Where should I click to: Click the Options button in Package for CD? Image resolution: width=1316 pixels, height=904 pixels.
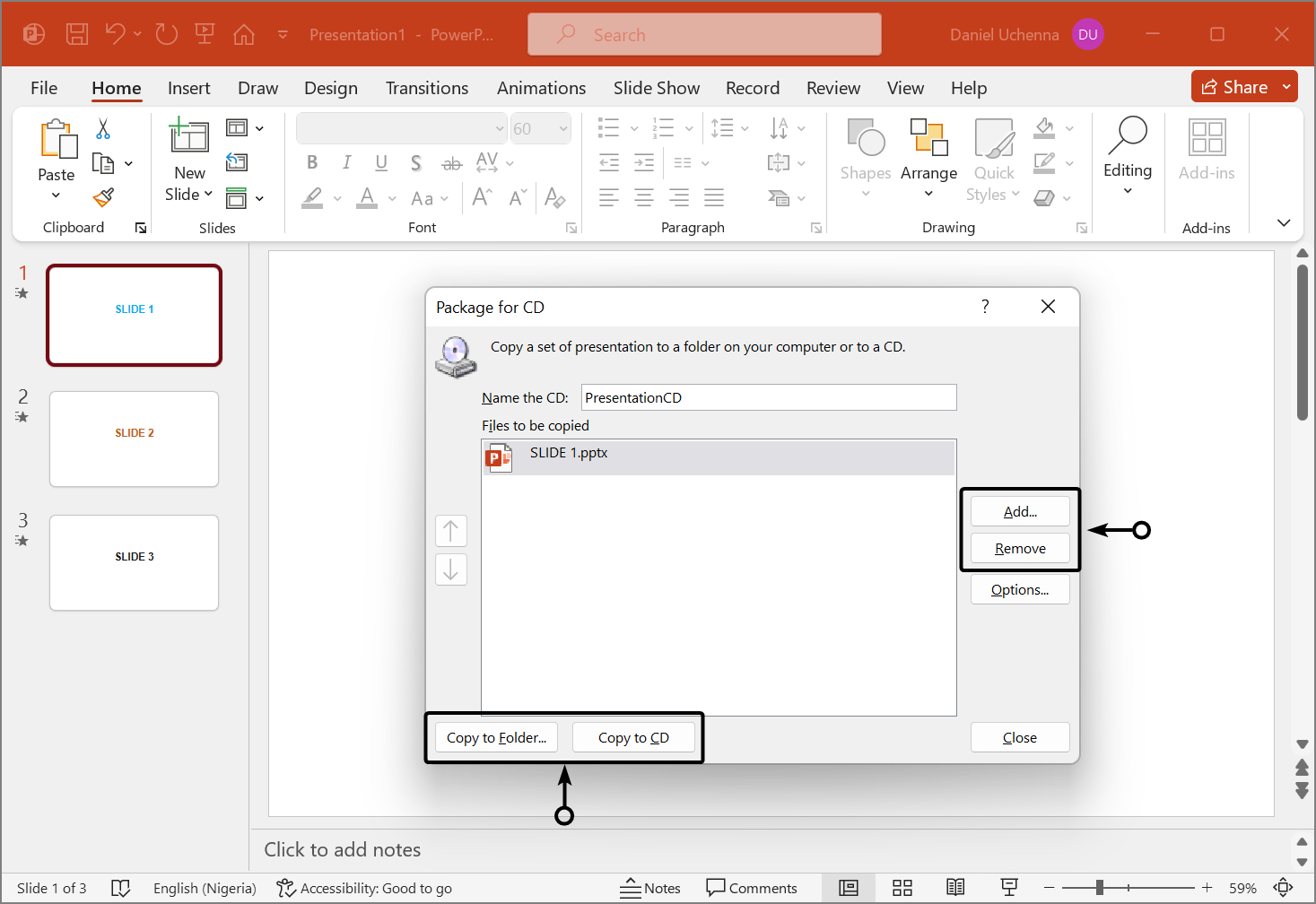coord(1019,589)
